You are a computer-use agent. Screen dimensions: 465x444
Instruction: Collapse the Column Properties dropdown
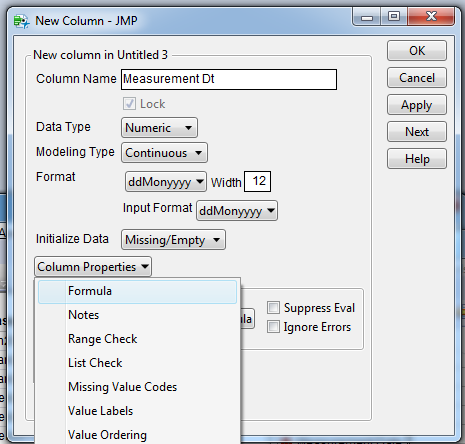tap(93, 267)
